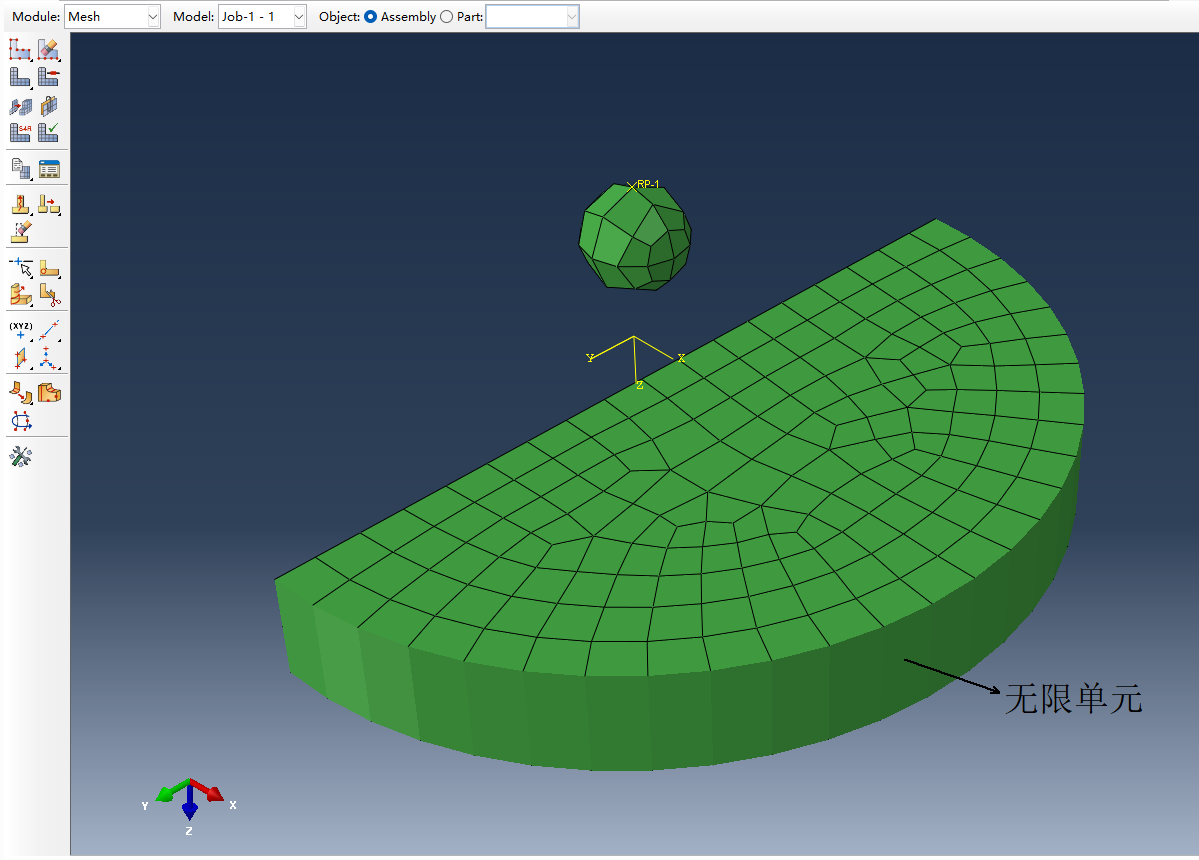Select the Part object radio button

pos(446,17)
